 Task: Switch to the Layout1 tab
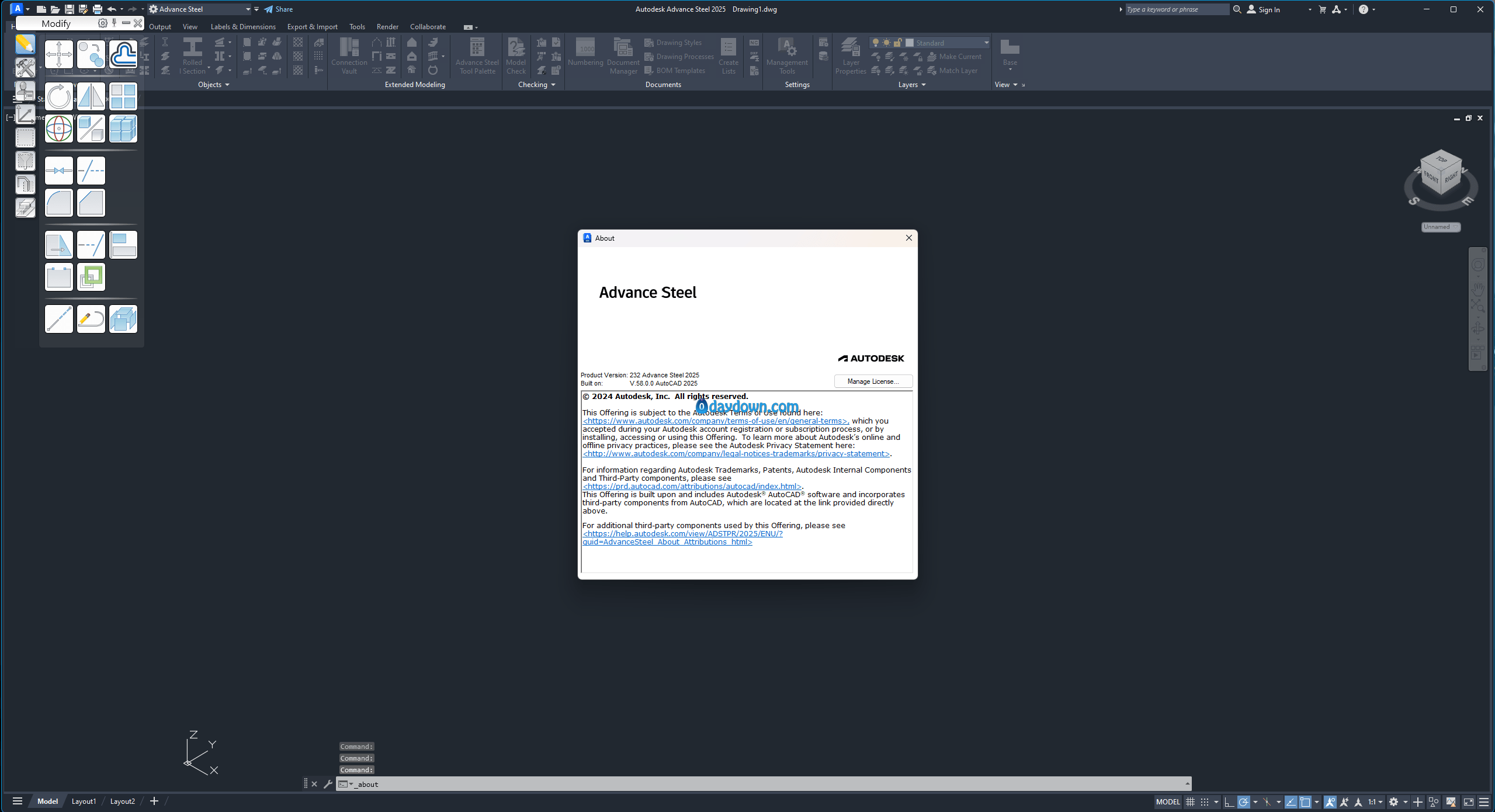pyautogui.click(x=84, y=801)
